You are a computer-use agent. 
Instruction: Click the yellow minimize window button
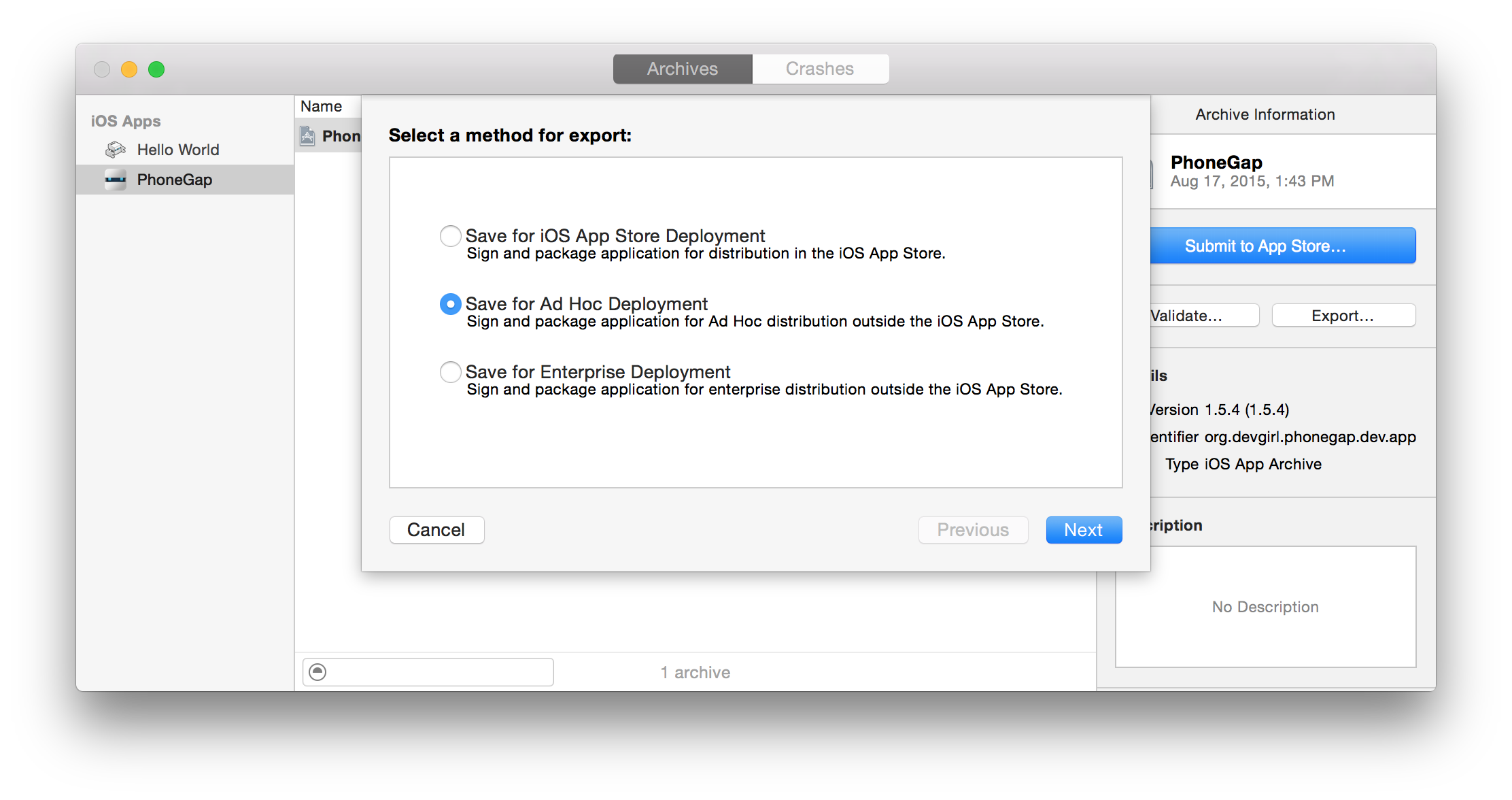click(x=129, y=69)
